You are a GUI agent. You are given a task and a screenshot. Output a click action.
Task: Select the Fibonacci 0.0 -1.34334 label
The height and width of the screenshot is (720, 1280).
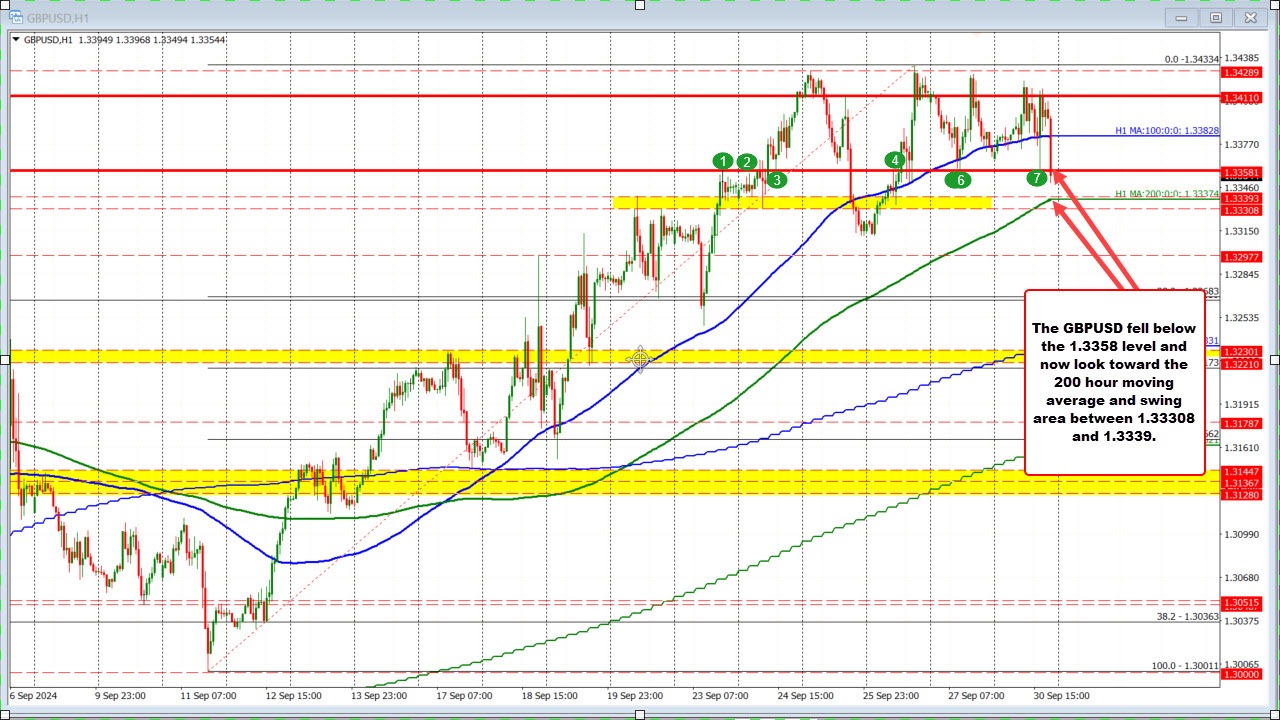[1192, 59]
